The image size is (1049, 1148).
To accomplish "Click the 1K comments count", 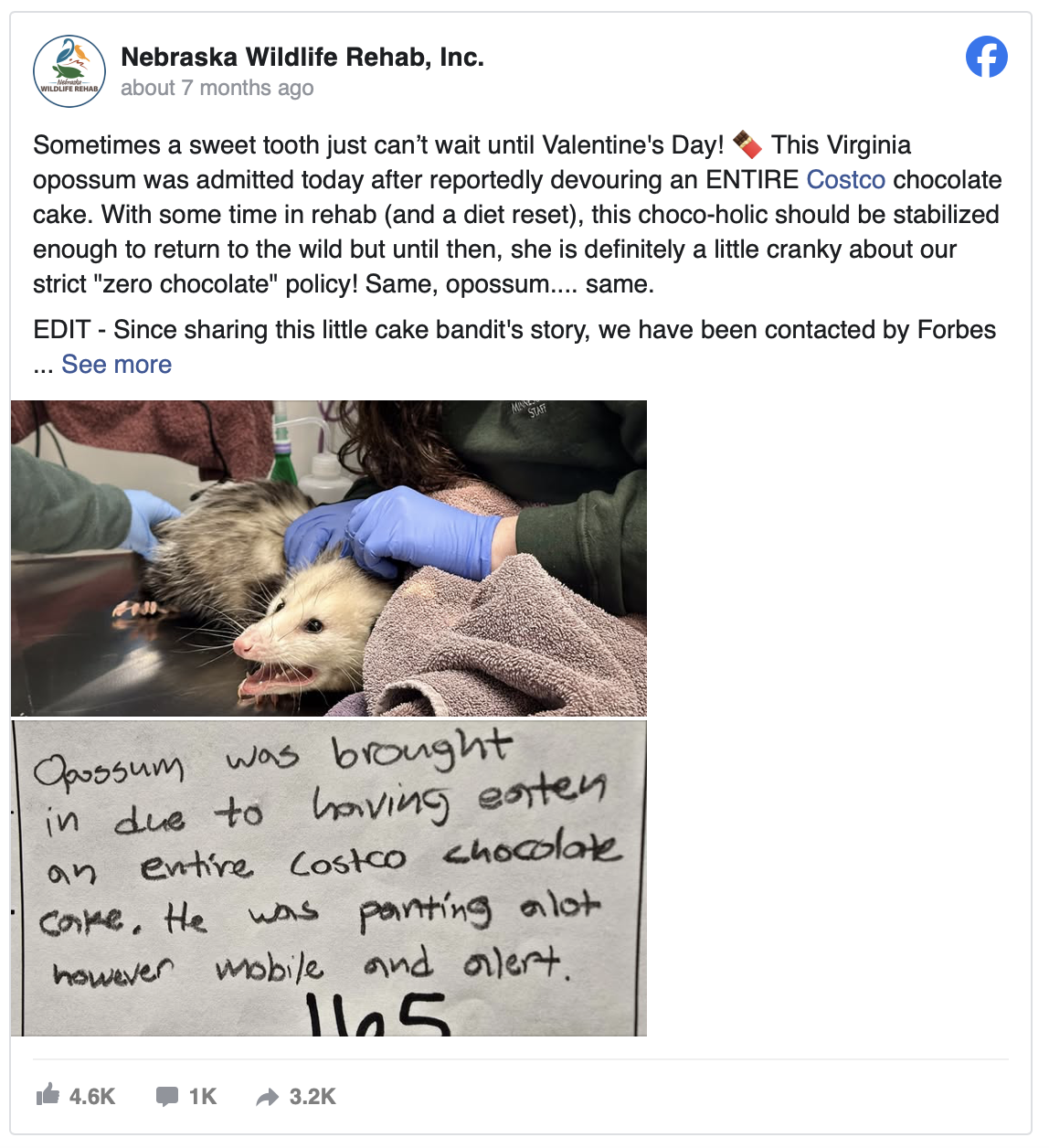I will pyautogui.click(x=203, y=1097).
